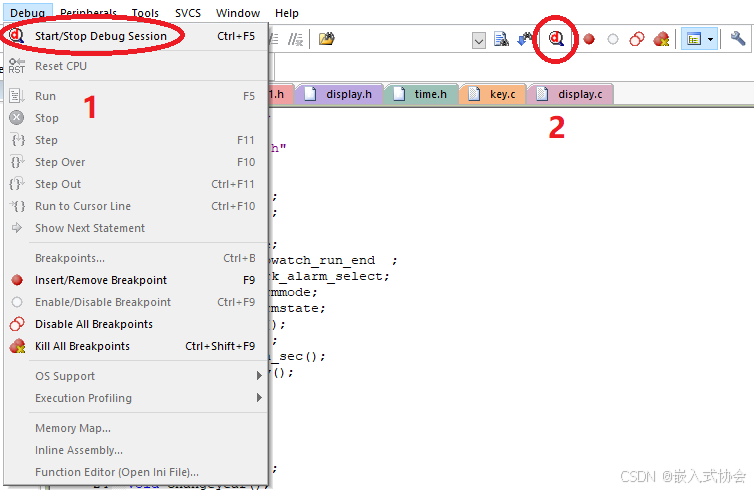The image size is (754, 490).
Task: Open Function Editor (Open Ini File)... entry
Action: coord(136,472)
